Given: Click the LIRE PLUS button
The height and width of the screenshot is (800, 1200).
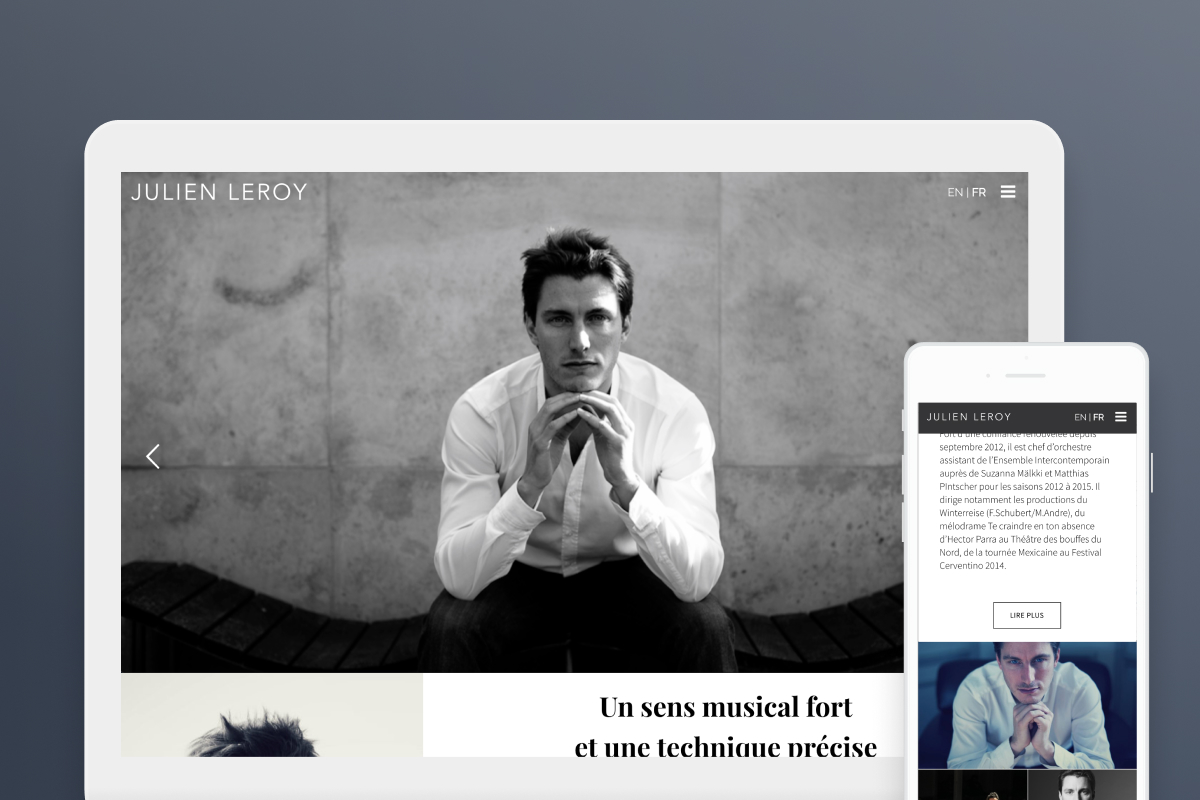Looking at the screenshot, I should point(1027,615).
